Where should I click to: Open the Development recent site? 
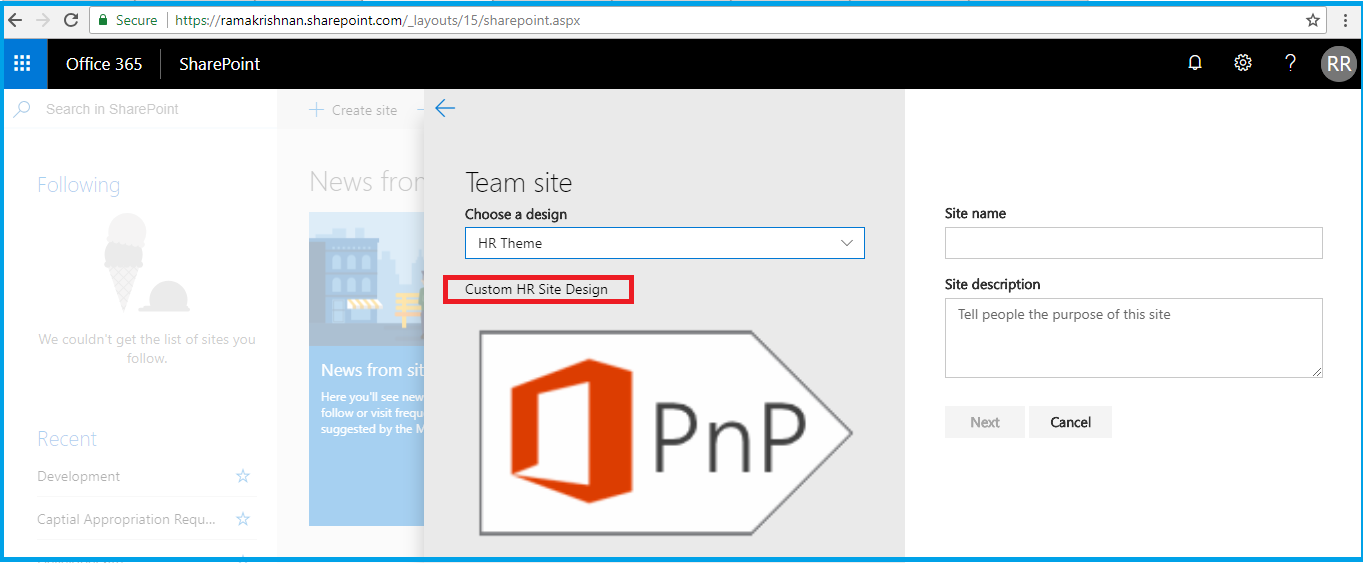(79, 476)
